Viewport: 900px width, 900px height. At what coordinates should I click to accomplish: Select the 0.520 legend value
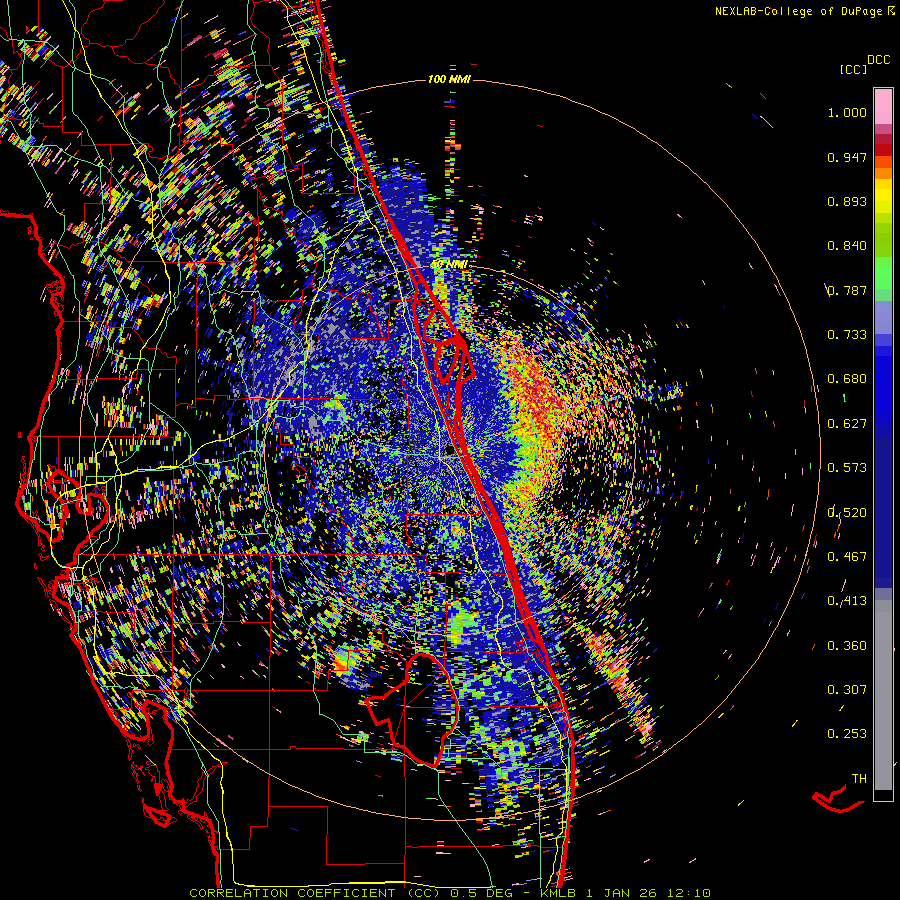tap(847, 513)
